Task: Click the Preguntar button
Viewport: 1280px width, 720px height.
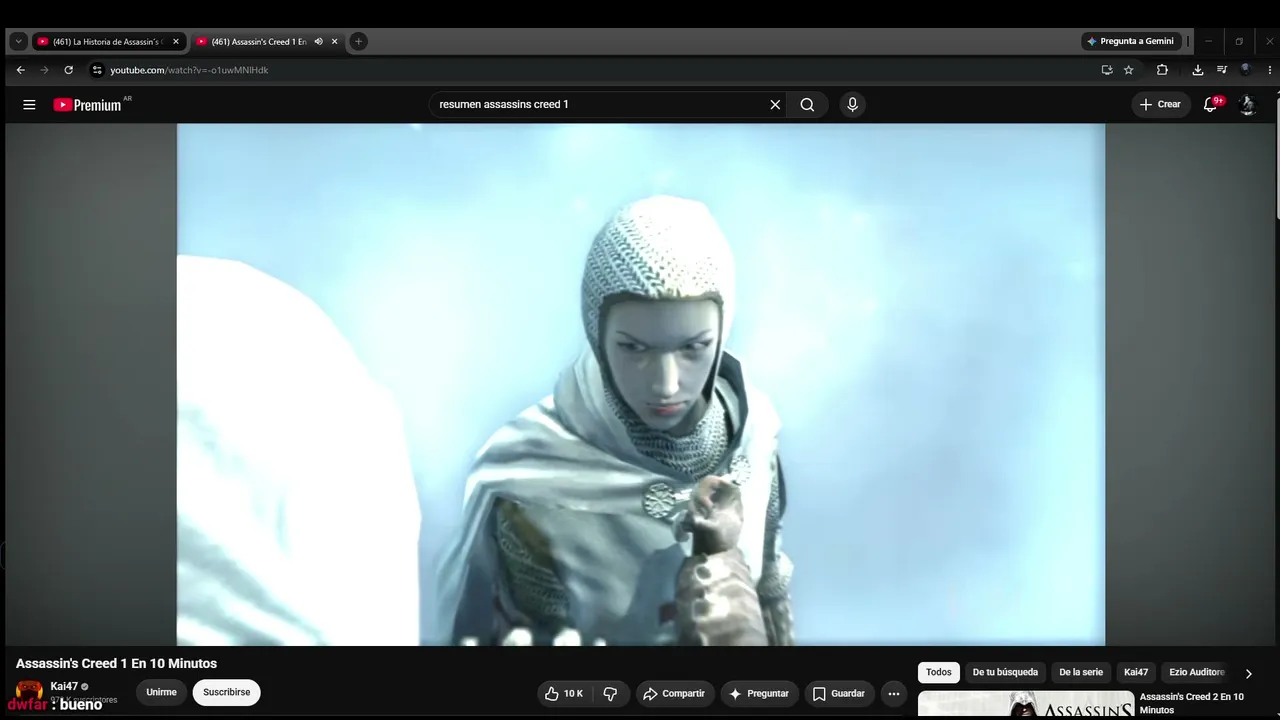Action: tap(759, 693)
